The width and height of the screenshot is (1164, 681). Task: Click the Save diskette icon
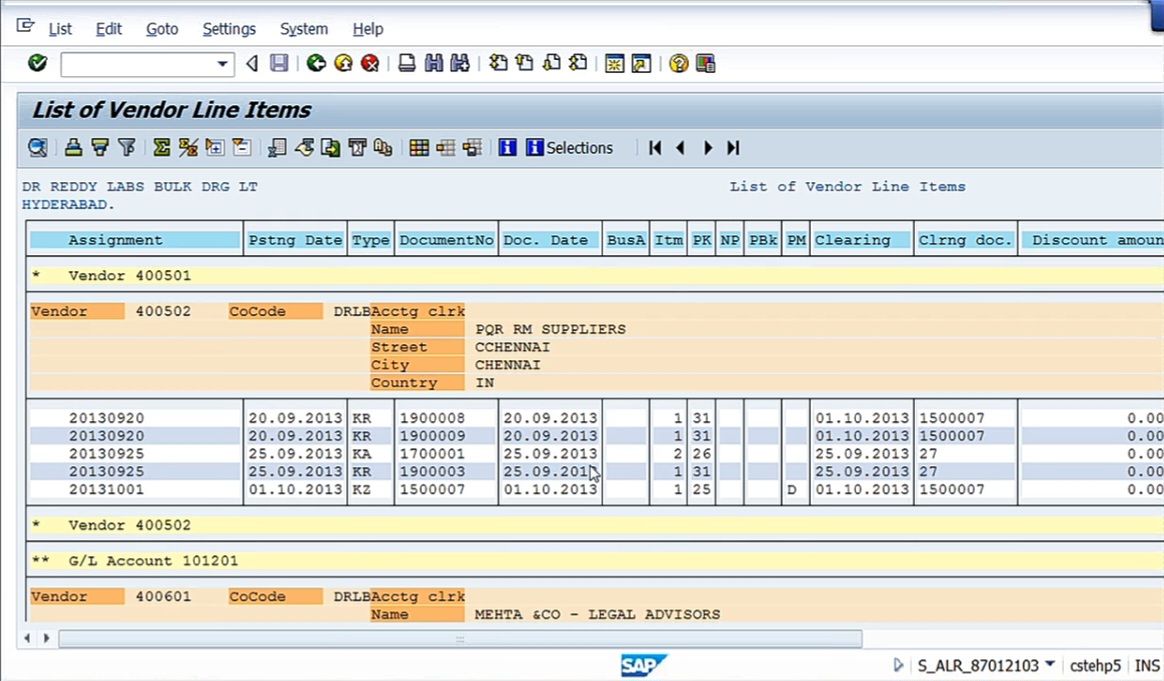278,63
